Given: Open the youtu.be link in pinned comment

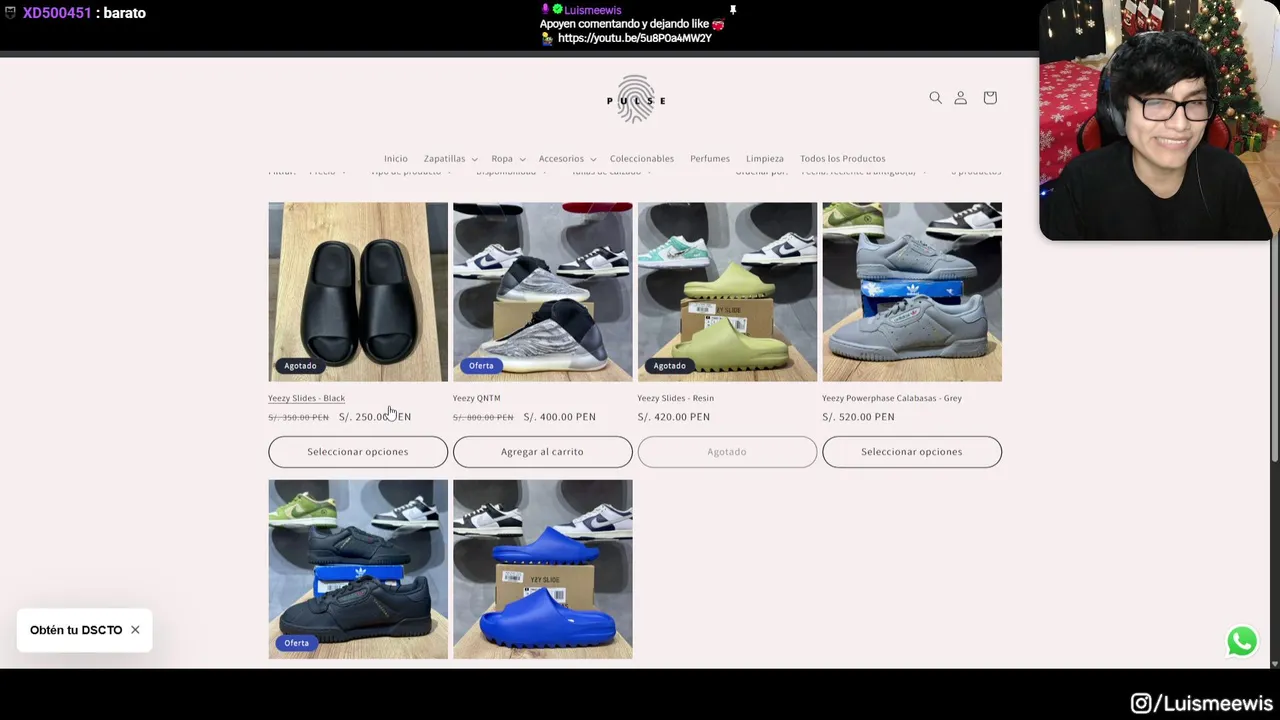Looking at the screenshot, I should click(x=635, y=38).
